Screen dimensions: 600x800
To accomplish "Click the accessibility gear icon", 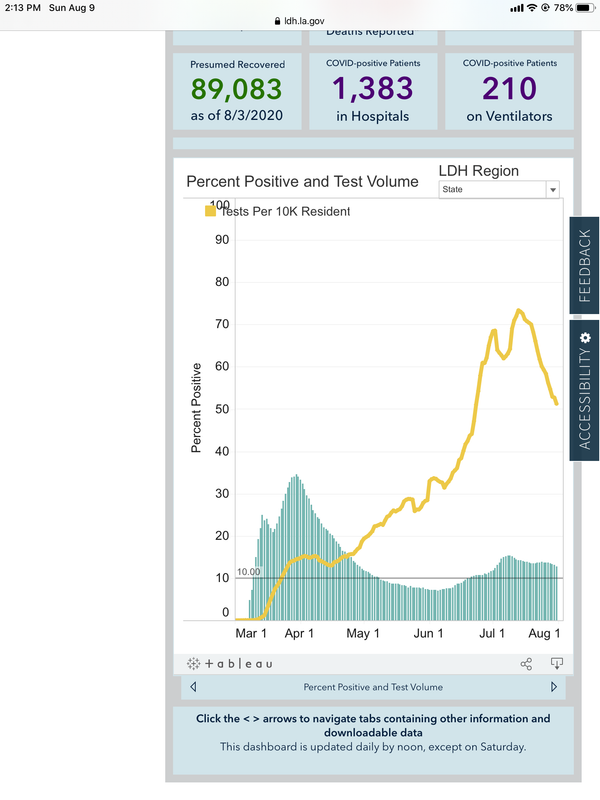I will 585,338.
